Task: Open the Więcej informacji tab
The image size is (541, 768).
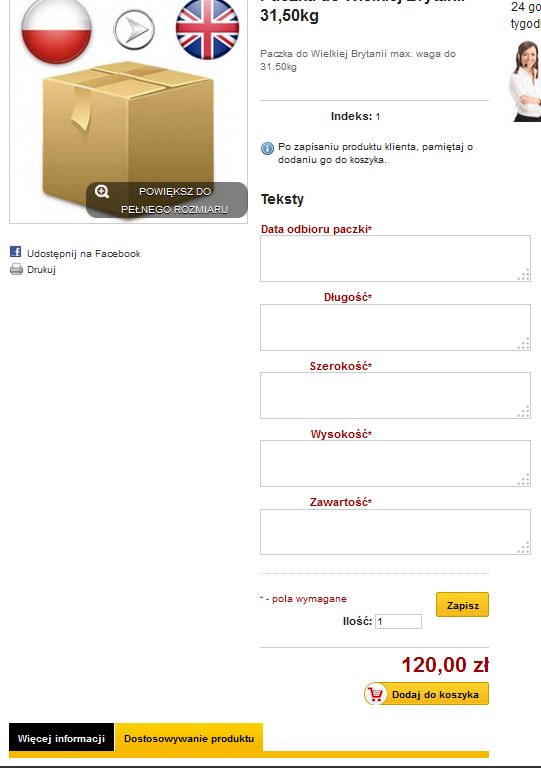Action: 62,738
